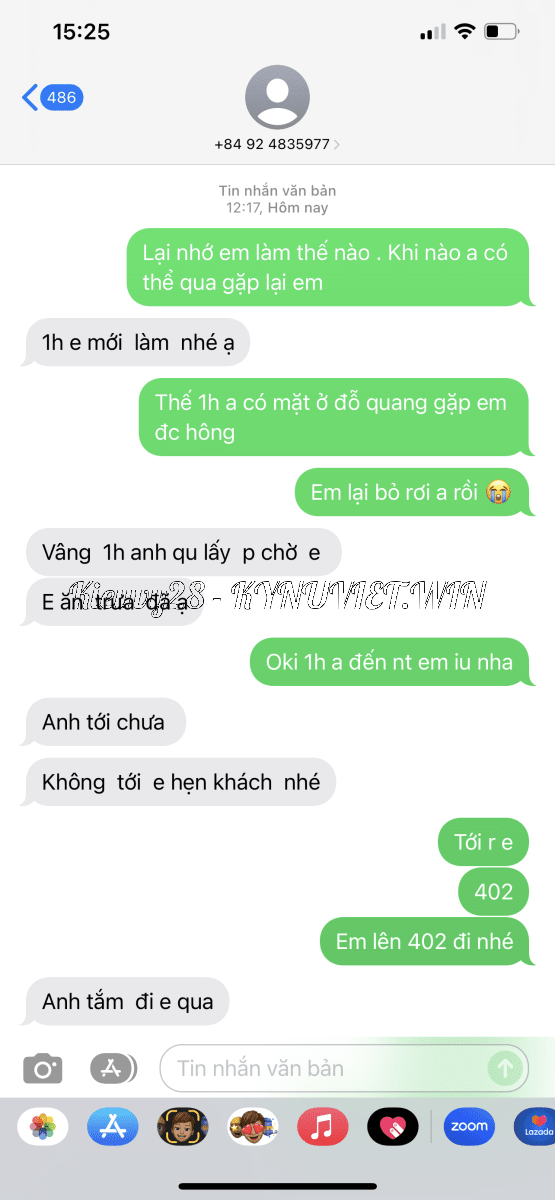Tap the contact avatar picture

click(x=277, y=97)
